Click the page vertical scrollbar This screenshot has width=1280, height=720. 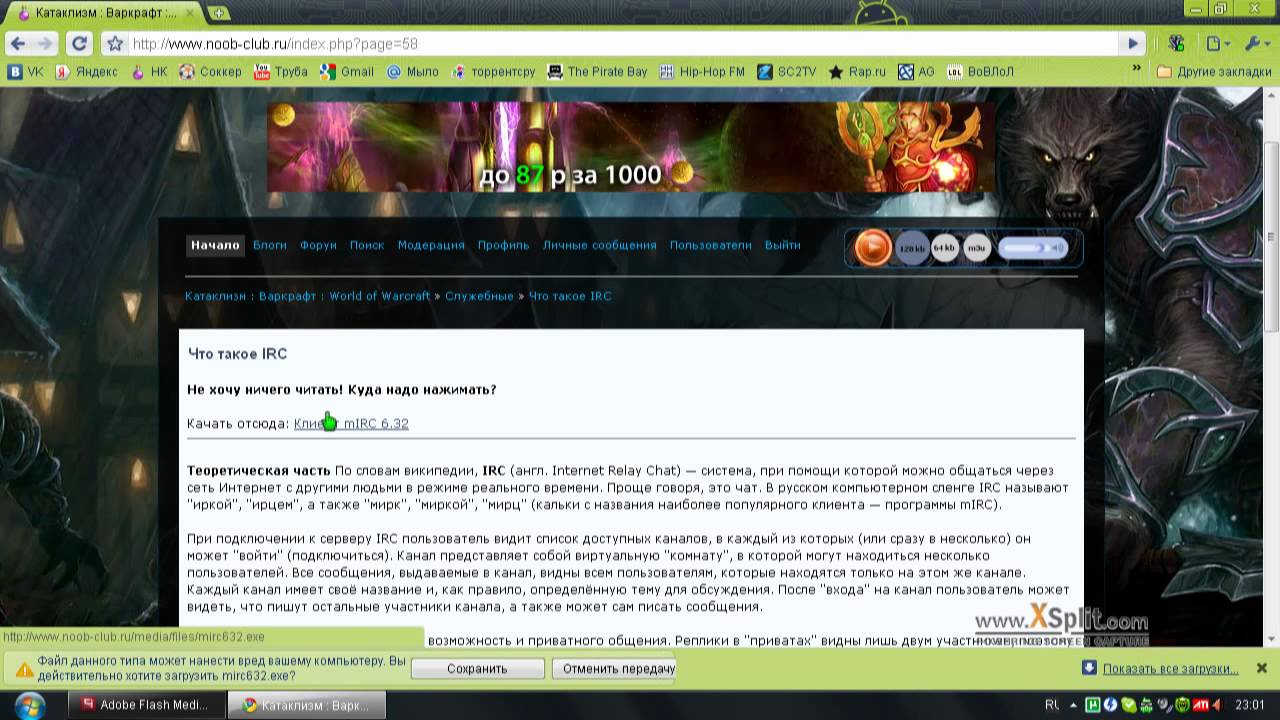pyautogui.click(x=1272, y=235)
